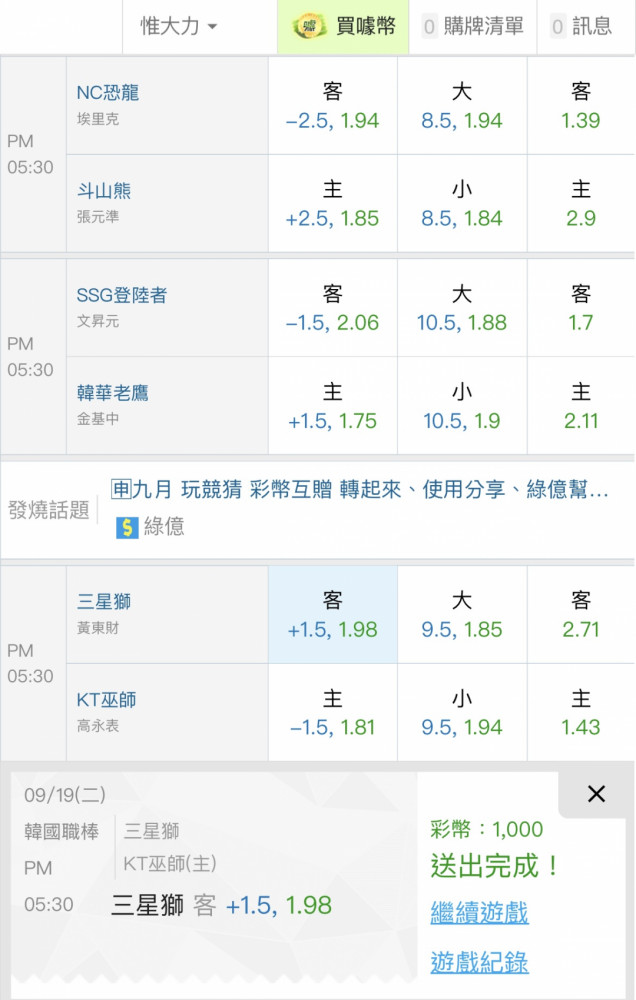This screenshot has width=636, height=1000.
Task: Open the 九月 玩競猜 hot topic link
Action: click(x=370, y=490)
